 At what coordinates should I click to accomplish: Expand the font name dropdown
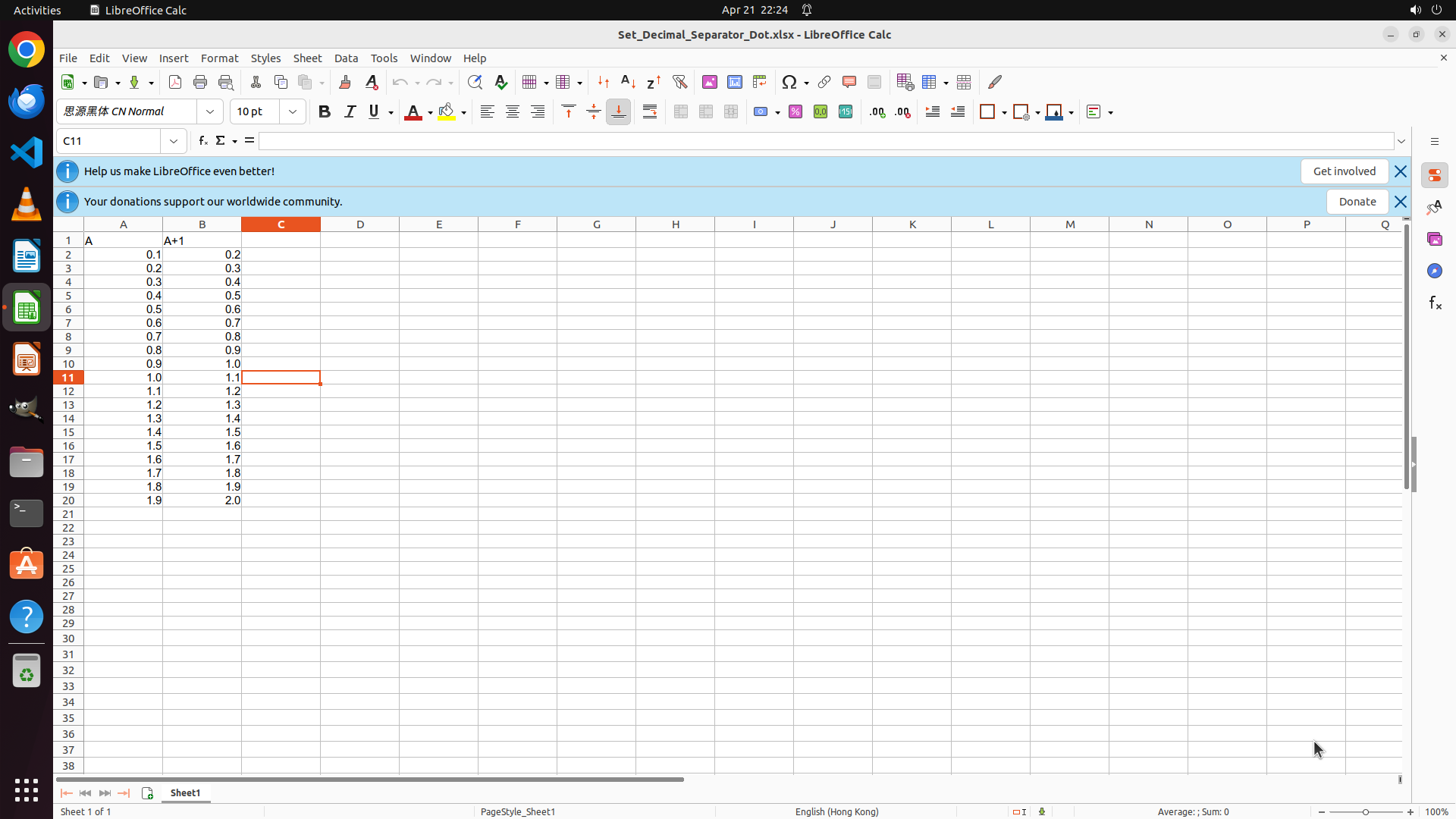coord(210,112)
